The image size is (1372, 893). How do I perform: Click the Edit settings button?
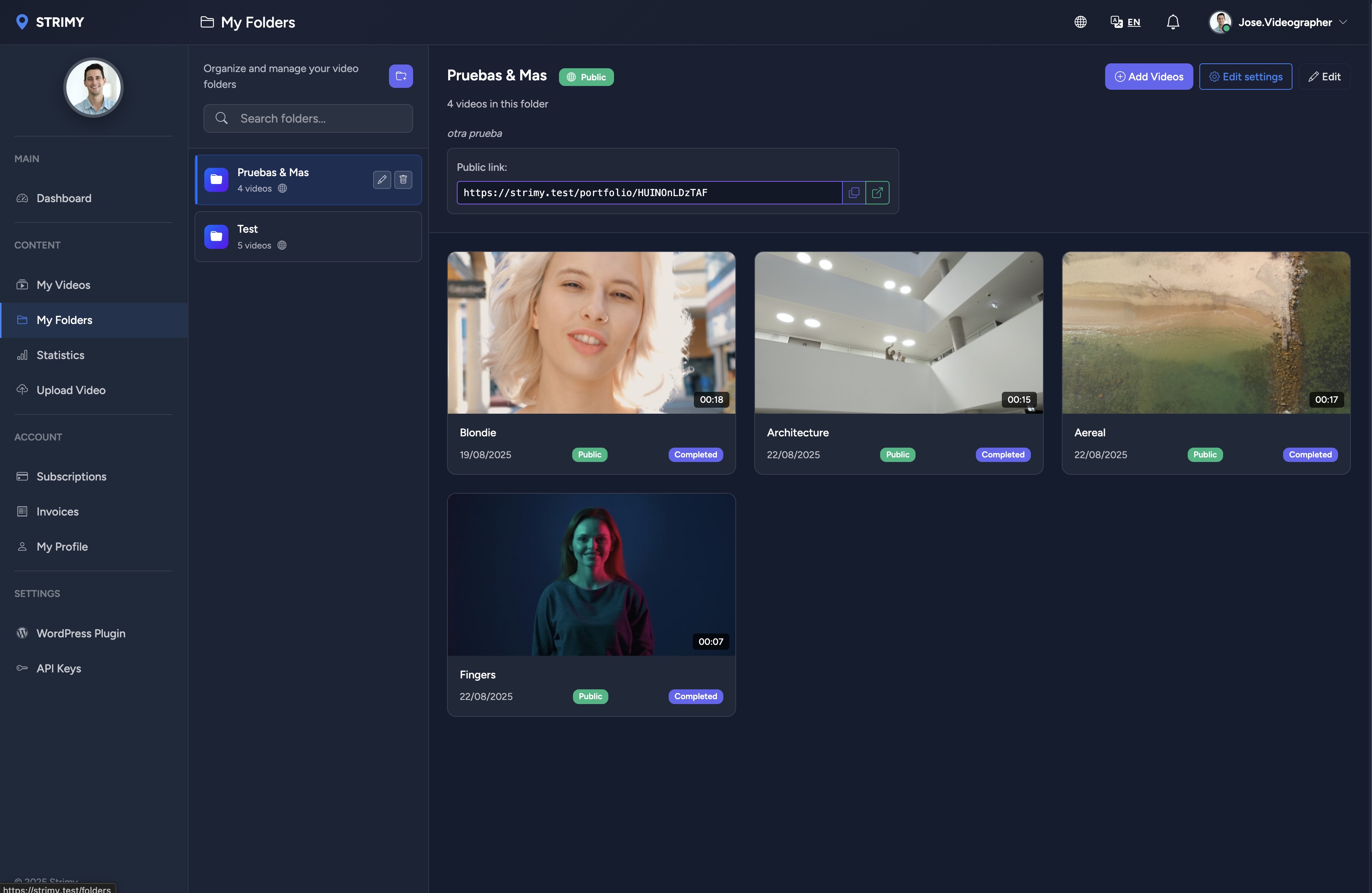(1245, 77)
